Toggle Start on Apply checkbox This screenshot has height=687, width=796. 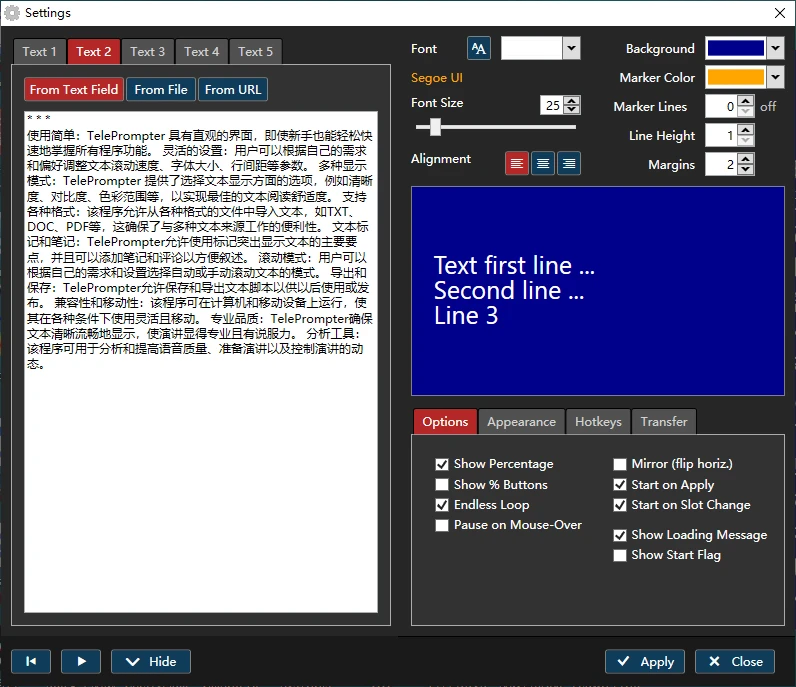click(619, 484)
